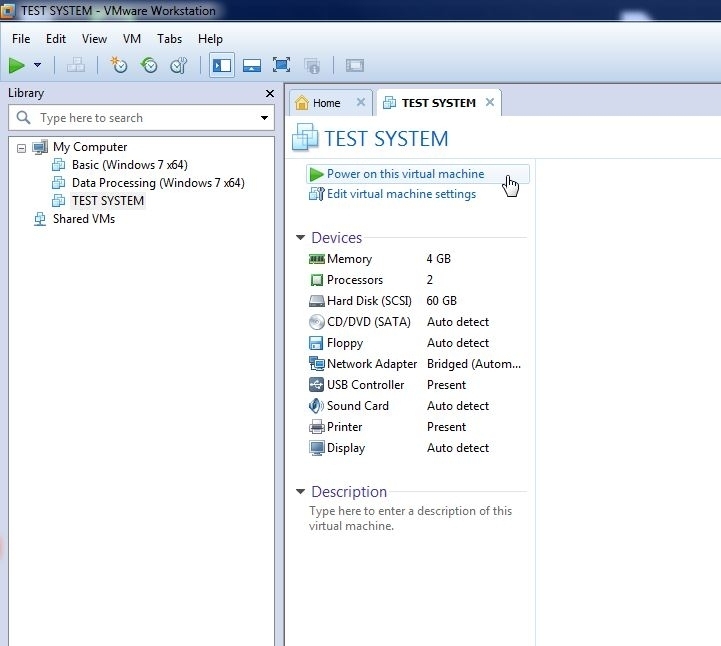Image resolution: width=721 pixels, height=646 pixels.
Task: Click the Hard Disk (SCSI) device icon
Action: coord(317,301)
